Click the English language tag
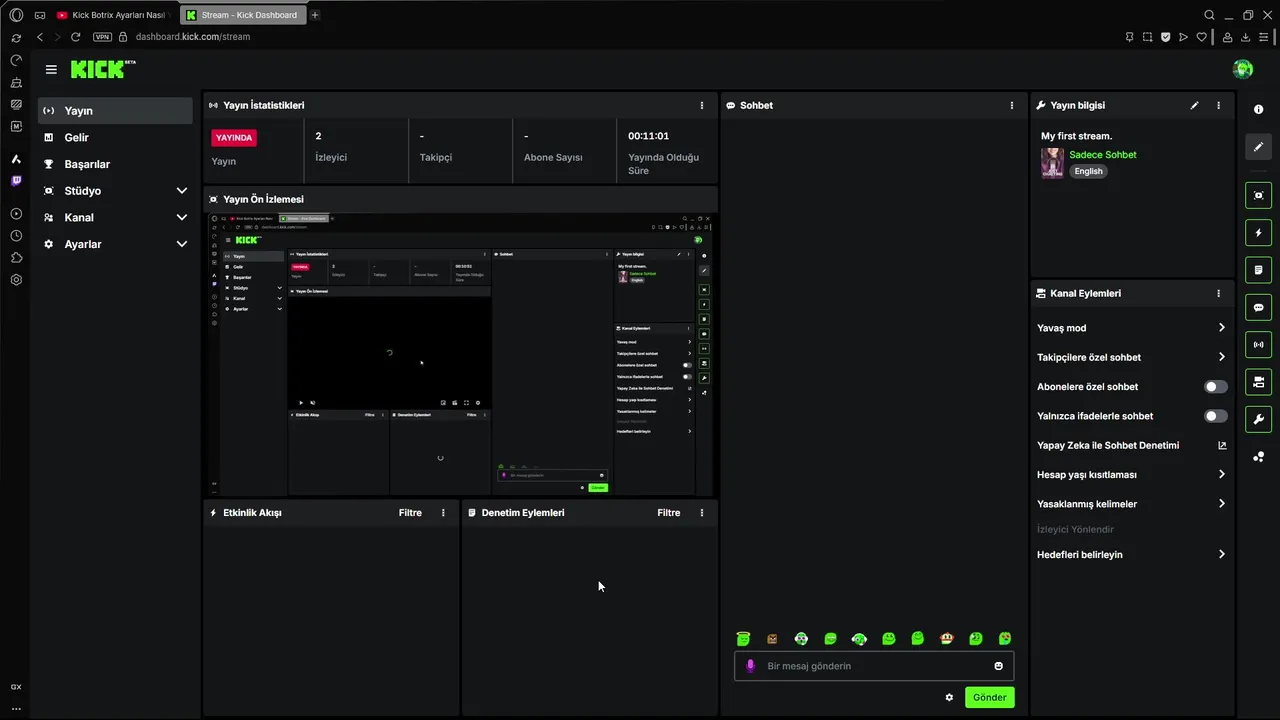 point(1088,171)
